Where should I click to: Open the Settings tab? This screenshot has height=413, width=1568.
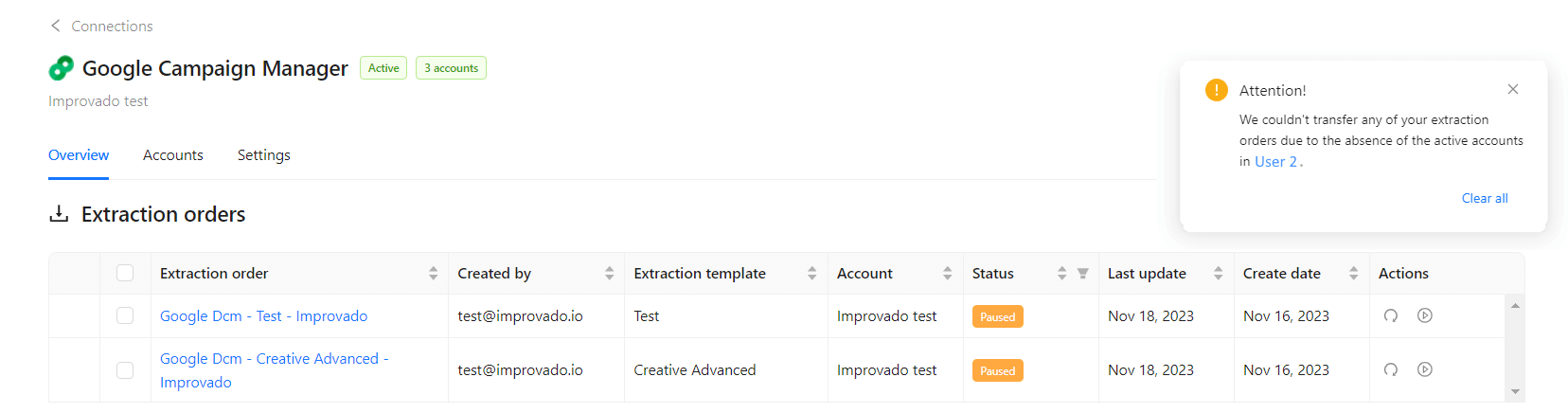click(264, 155)
